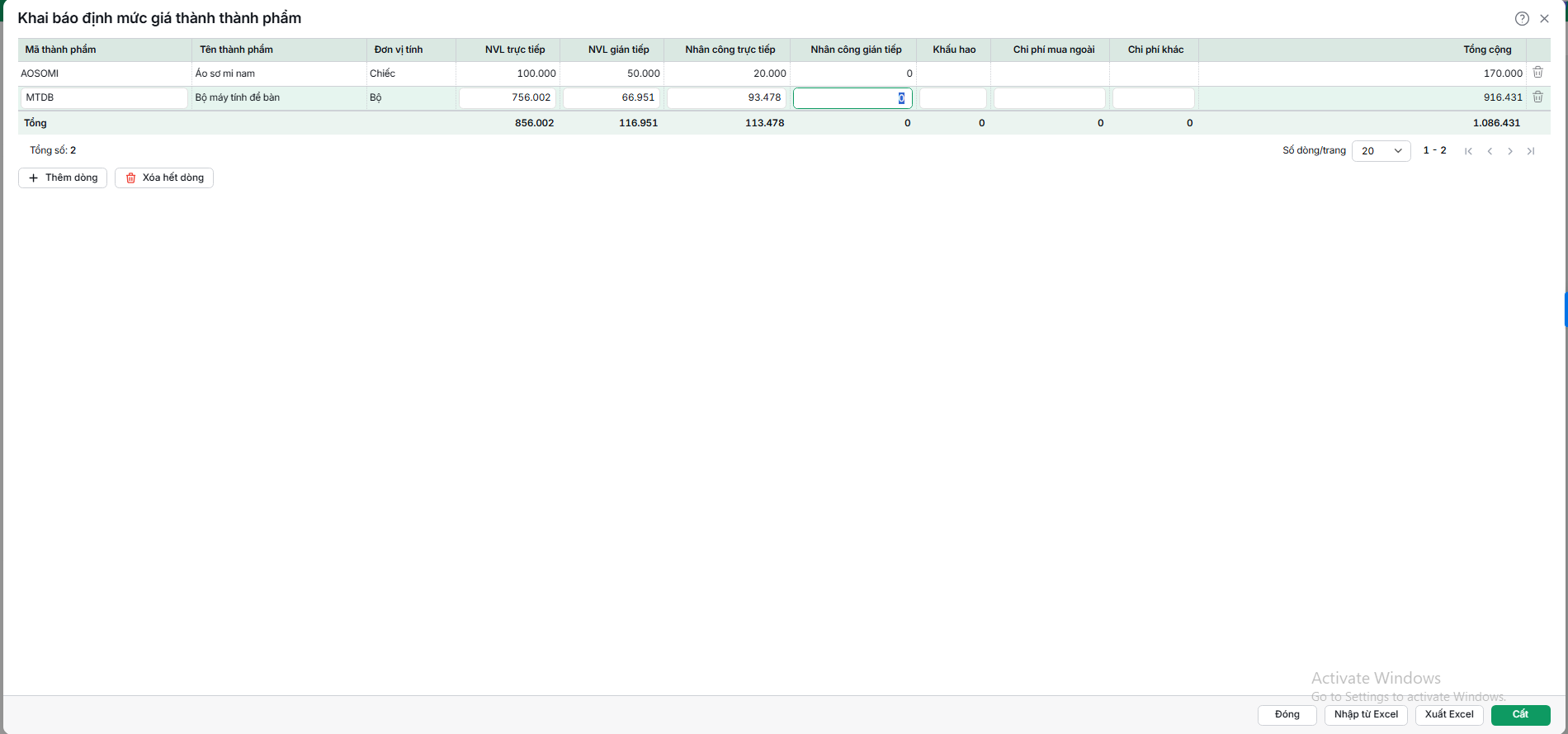Delete the MTDB row using trash icon

tap(1538, 97)
